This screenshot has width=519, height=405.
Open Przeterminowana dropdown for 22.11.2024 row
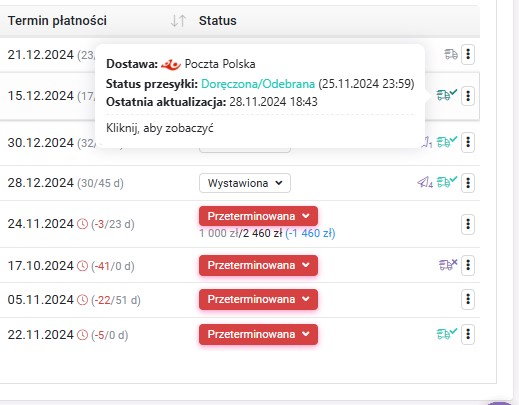tap(258, 334)
